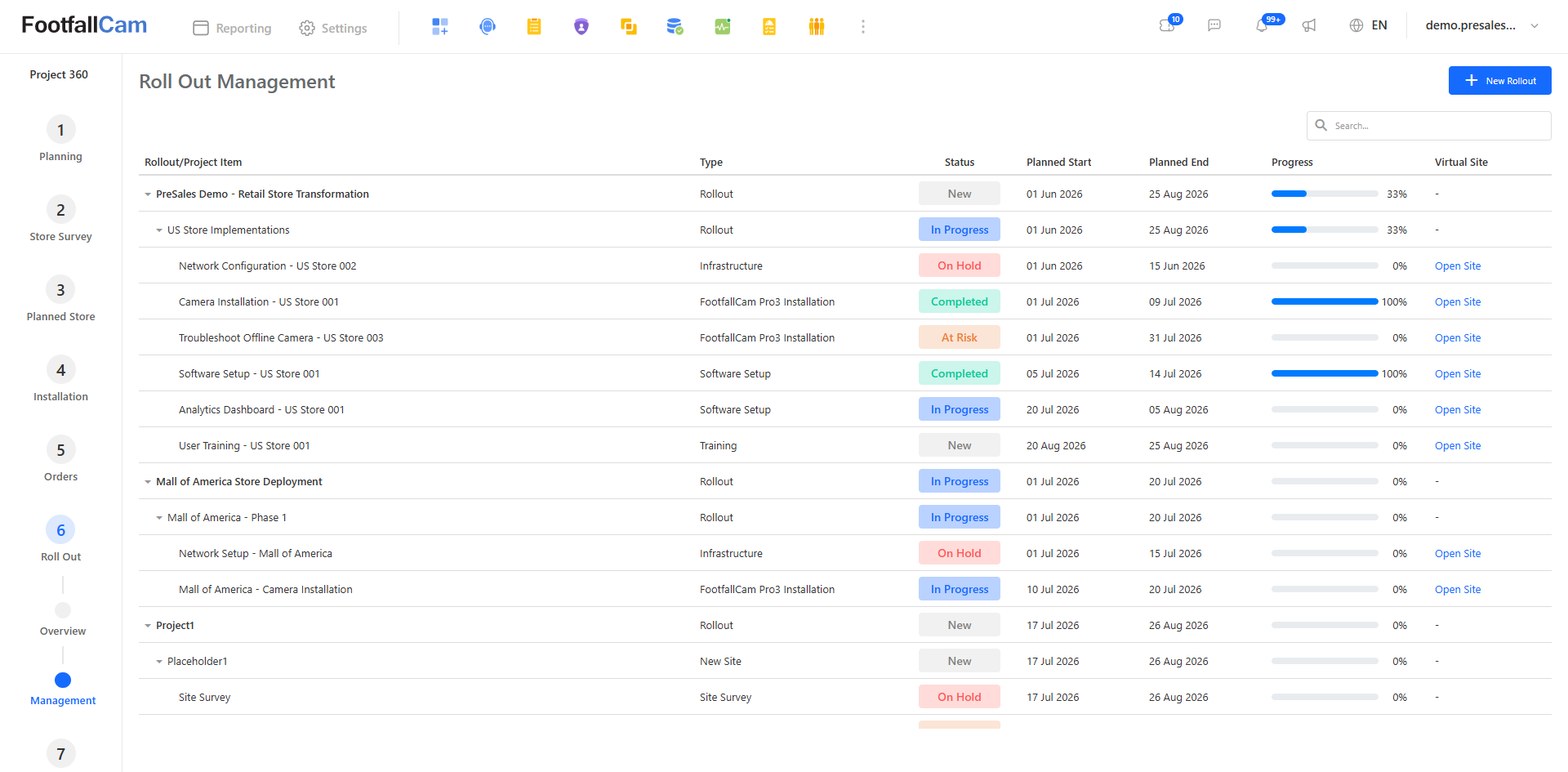Open Site for Analytics Dashboard row
Viewport: 1568px width, 772px height.
tap(1458, 410)
